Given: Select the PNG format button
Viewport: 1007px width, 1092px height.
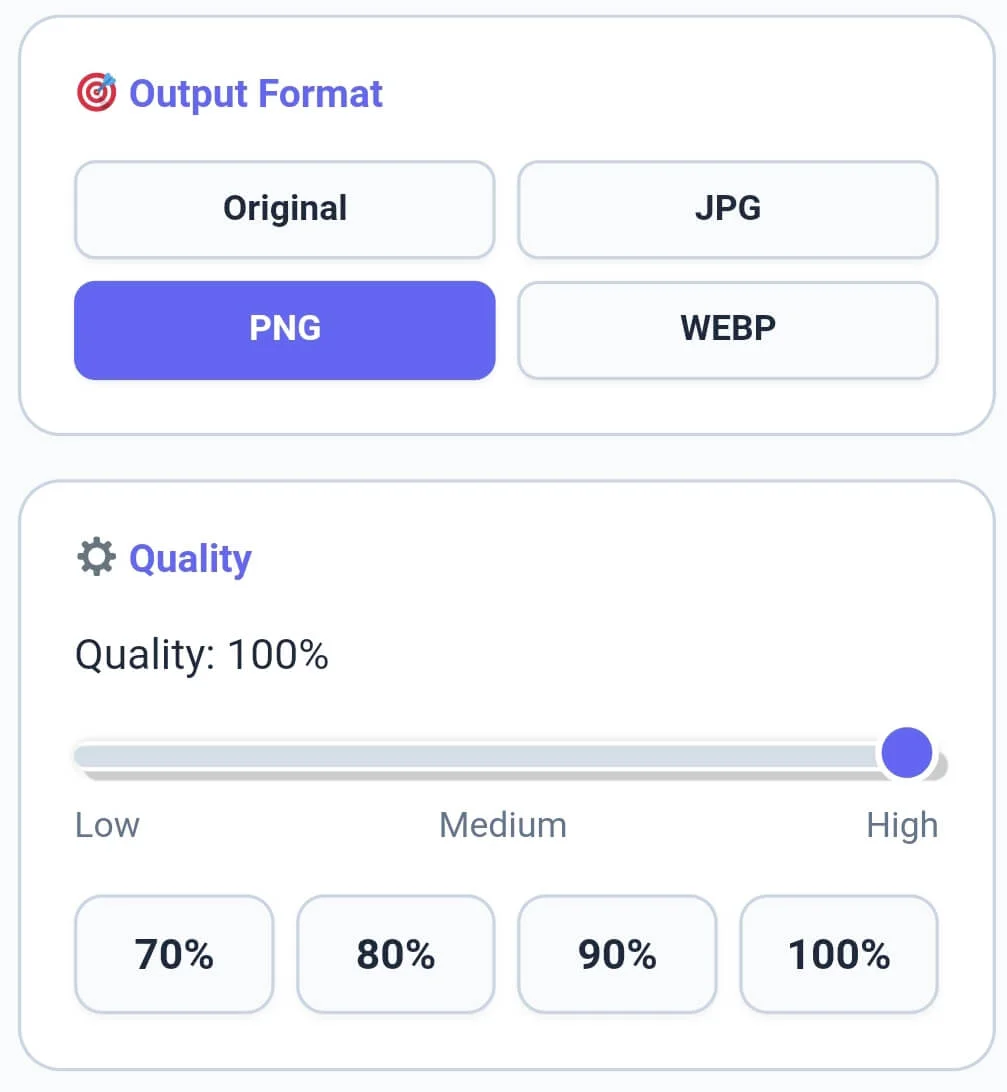Looking at the screenshot, I should (284, 330).
